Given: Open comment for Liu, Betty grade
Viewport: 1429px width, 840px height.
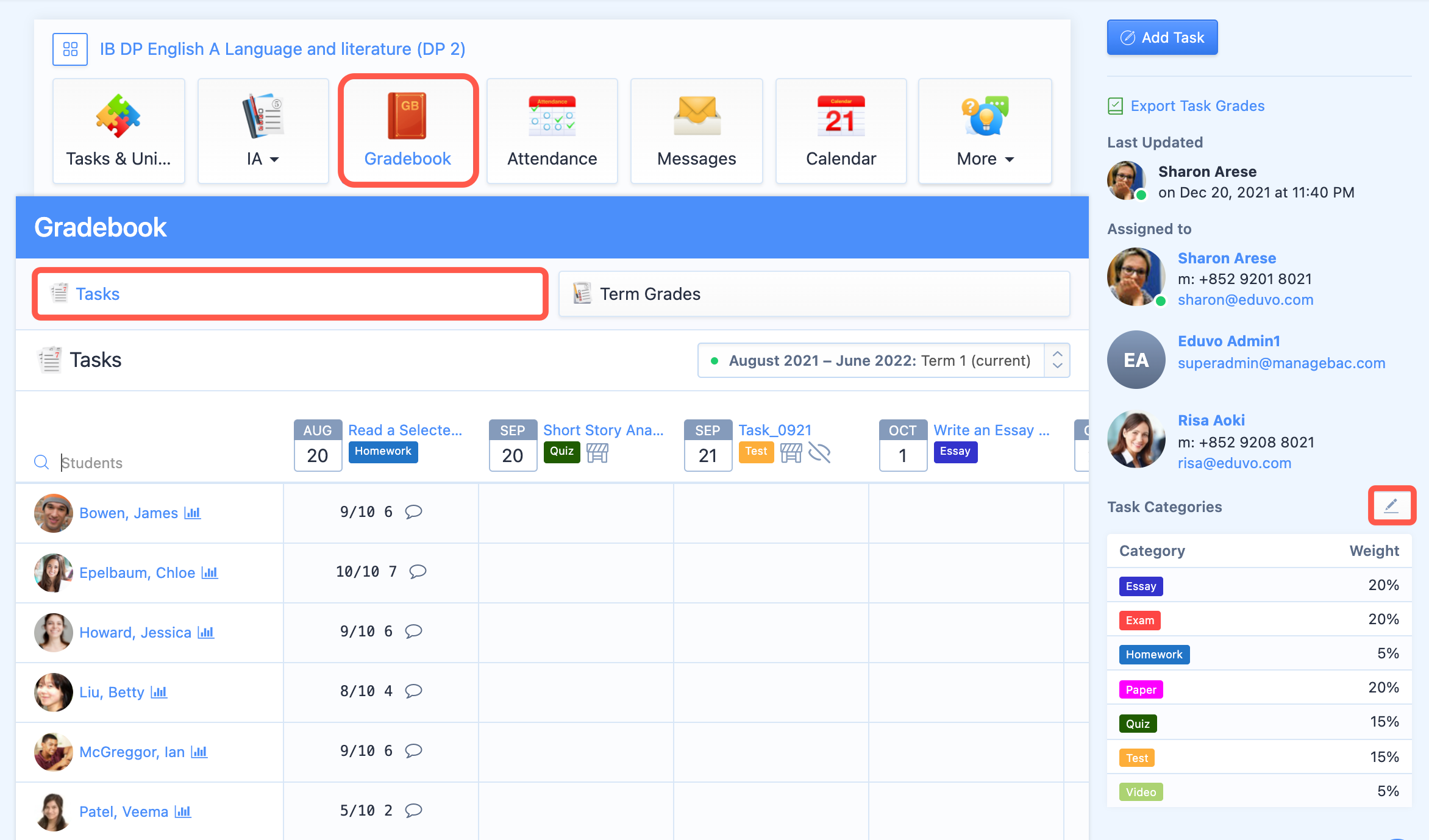Looking at the screenshot, I should [413, 691].
